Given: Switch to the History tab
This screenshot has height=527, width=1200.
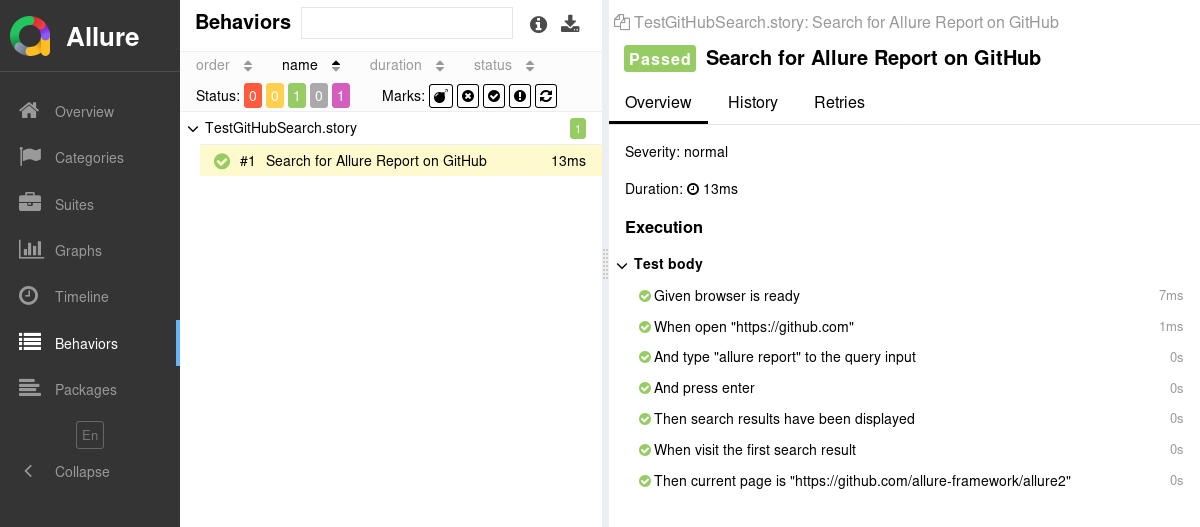Looking at the screenshot, I should tap(753, 102).
